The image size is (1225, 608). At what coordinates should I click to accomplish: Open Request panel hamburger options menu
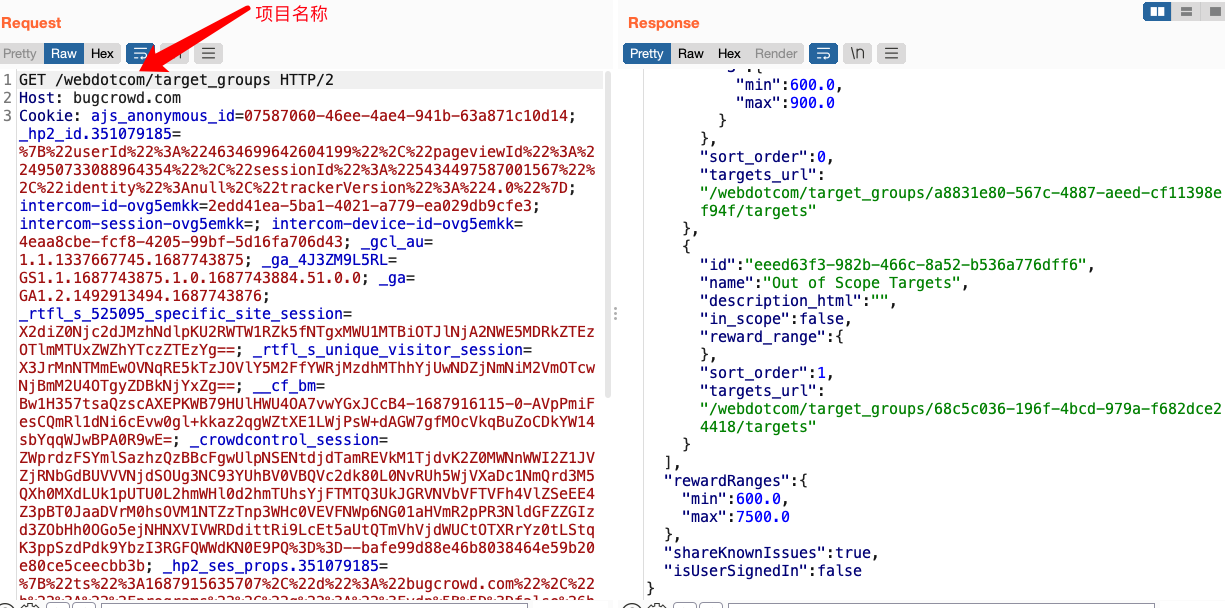[208, 53]
